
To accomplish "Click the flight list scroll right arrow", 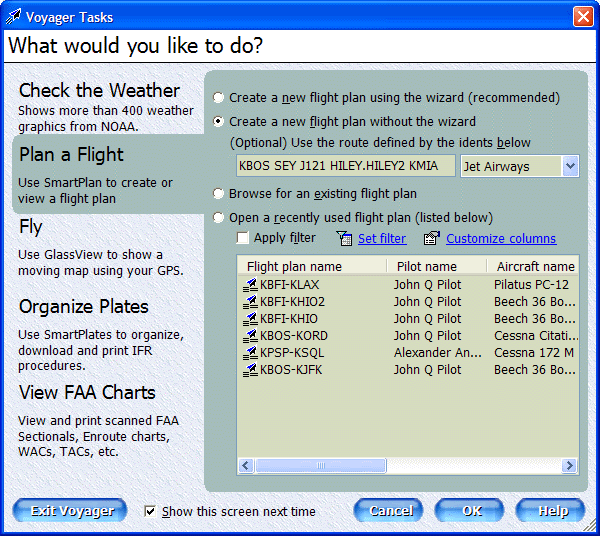I will click(x=569, y=466).
